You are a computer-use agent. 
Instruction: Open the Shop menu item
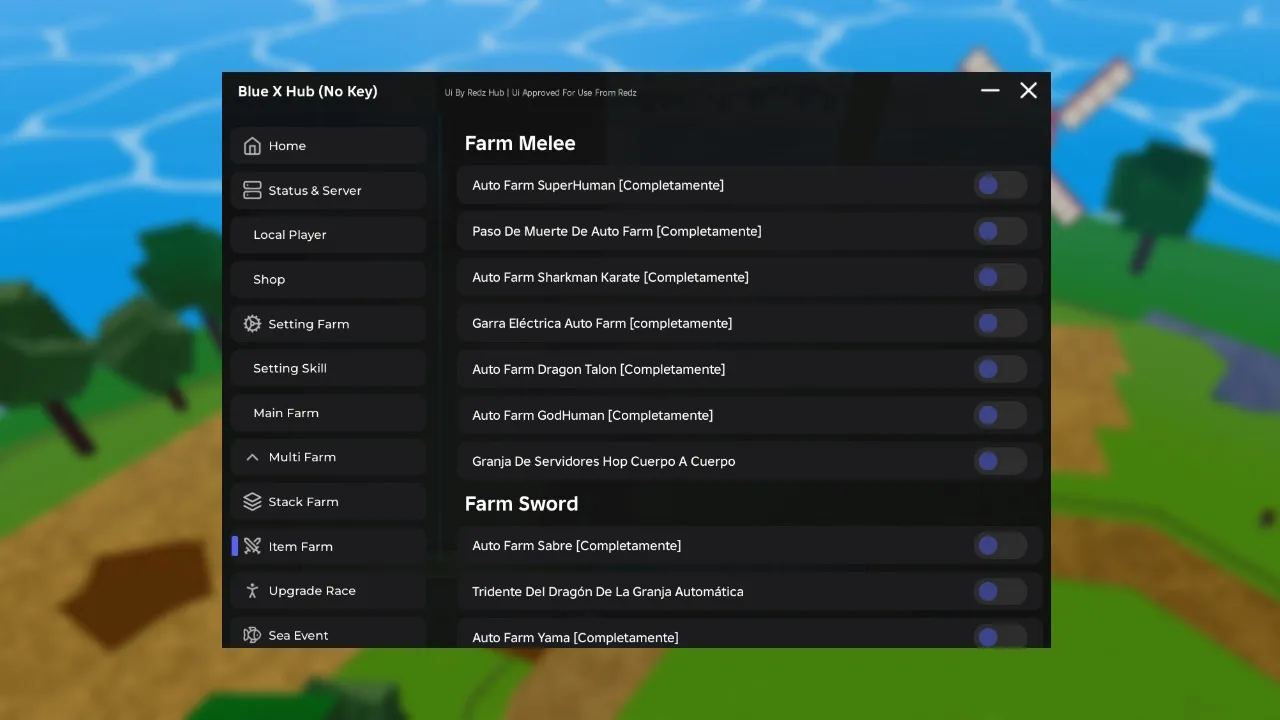click(x=328, y=279)
